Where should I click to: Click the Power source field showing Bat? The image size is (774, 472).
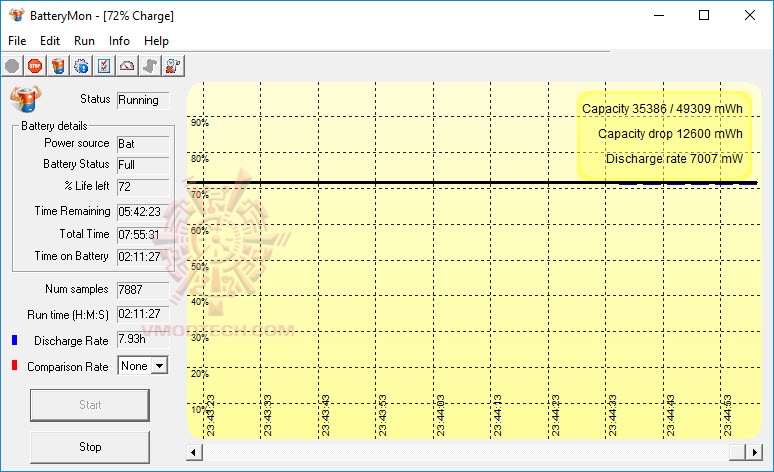[x=143, y=144]
